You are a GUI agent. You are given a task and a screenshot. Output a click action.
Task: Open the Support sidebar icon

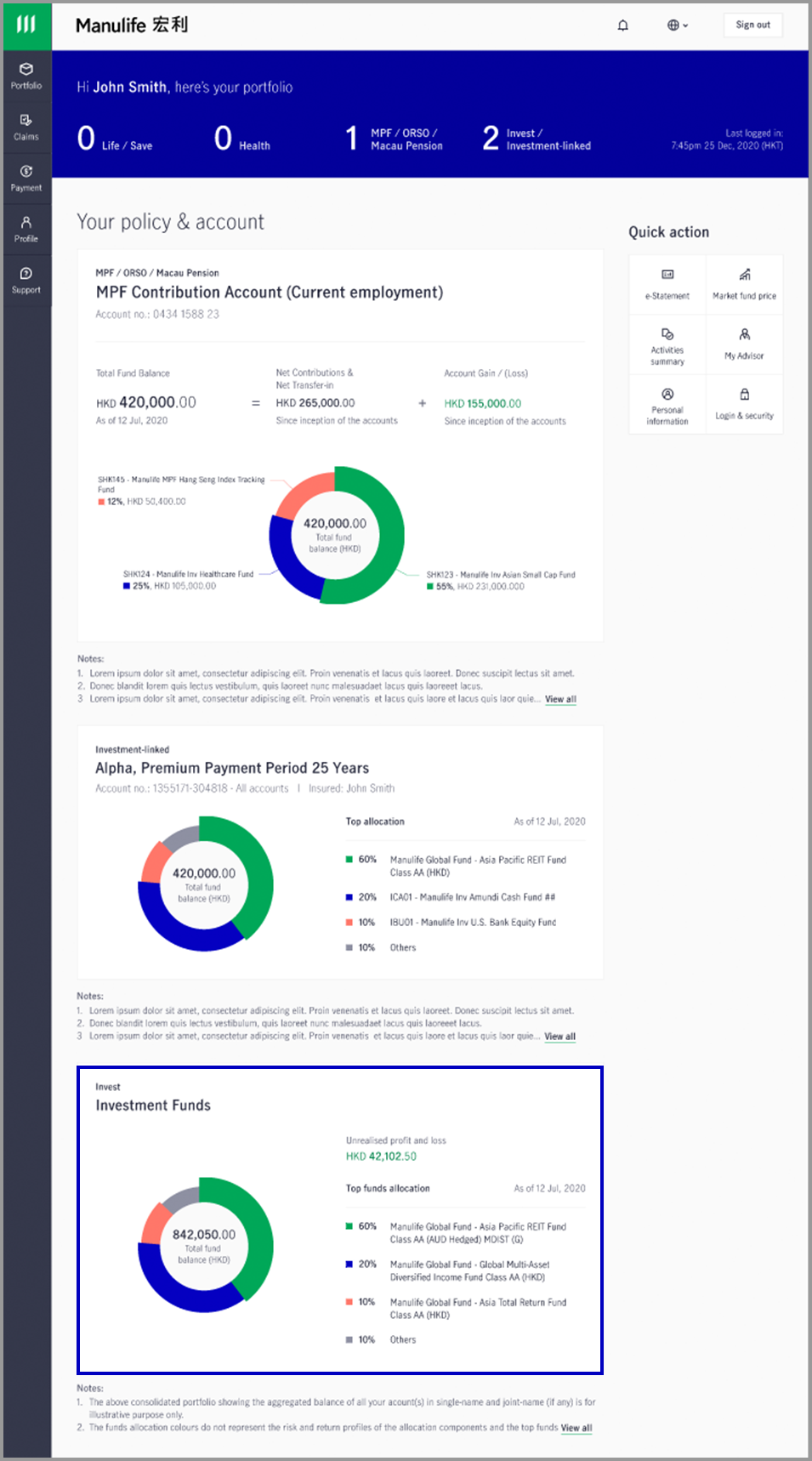(26, 280)
